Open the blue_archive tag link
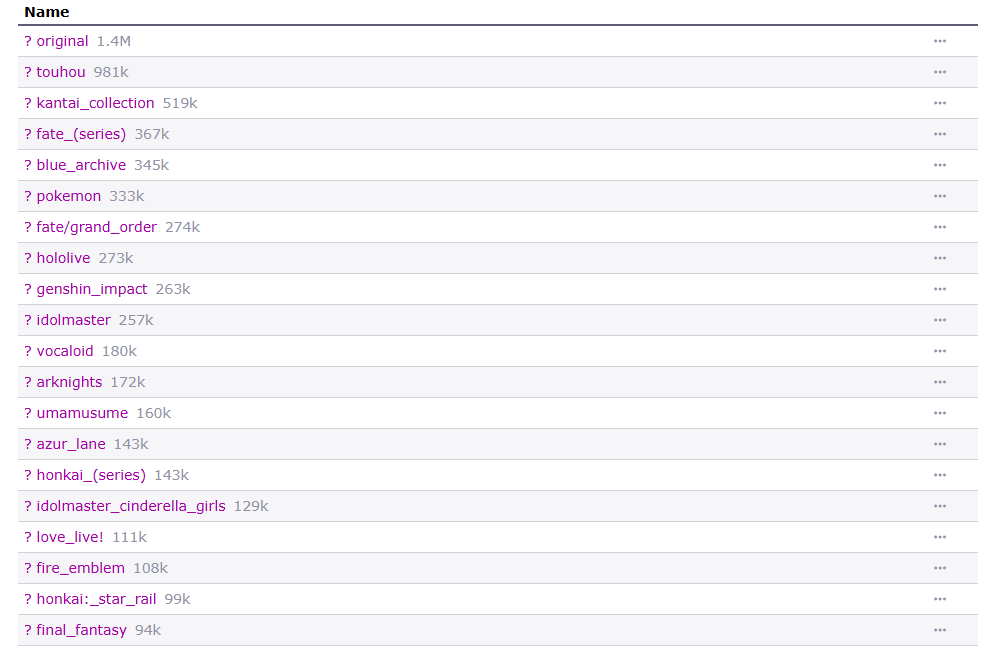The image size is (1004, 656). pos(81,165)
